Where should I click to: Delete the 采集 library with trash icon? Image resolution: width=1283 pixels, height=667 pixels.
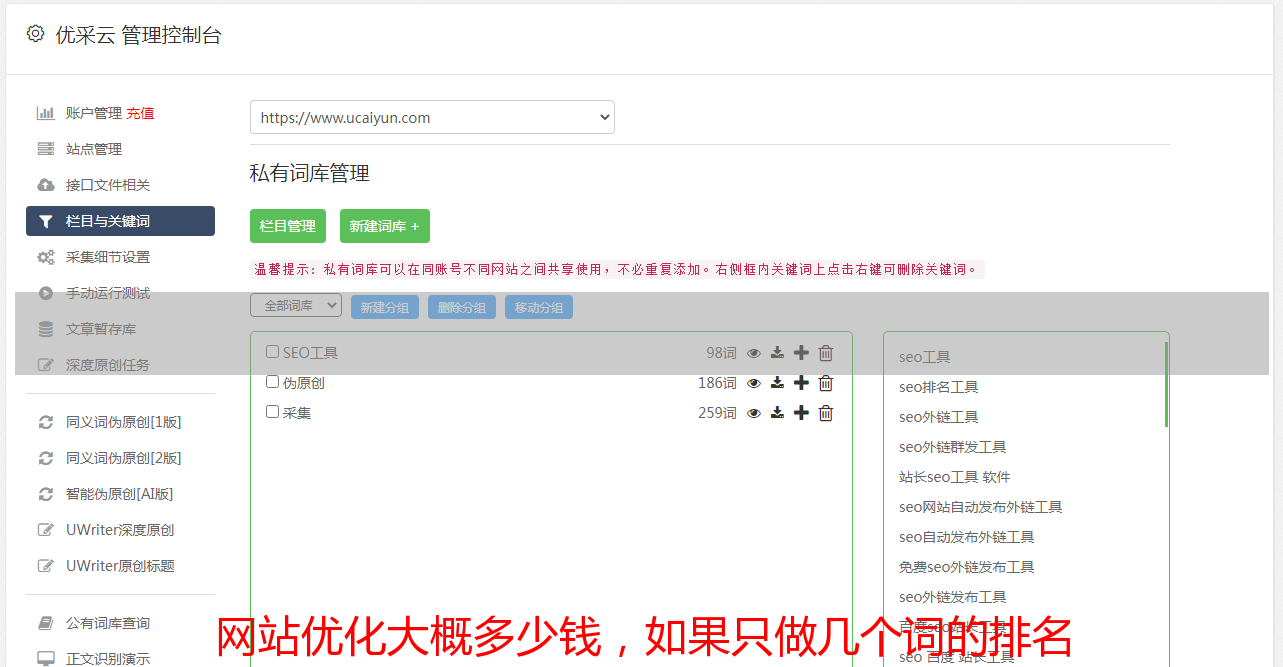point(826,413)
